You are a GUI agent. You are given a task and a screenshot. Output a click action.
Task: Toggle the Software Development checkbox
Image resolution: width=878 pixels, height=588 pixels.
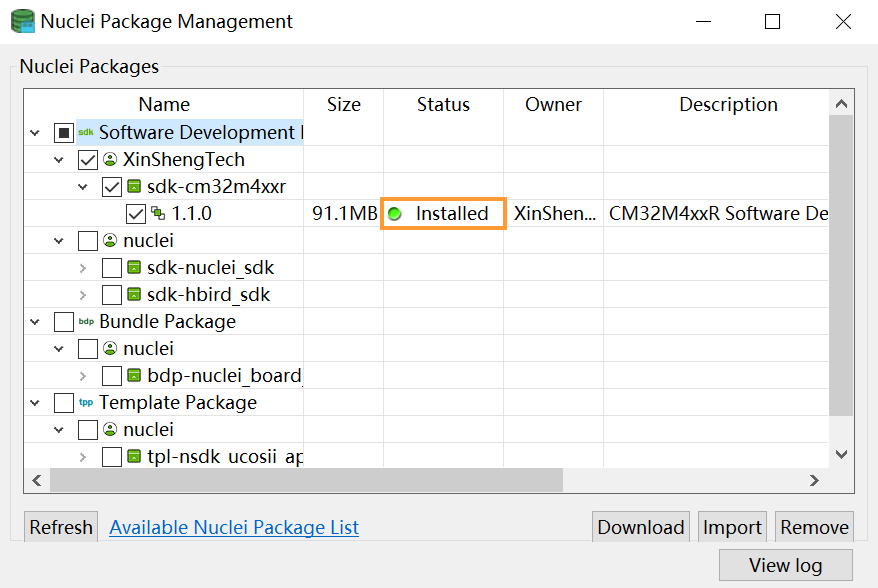pos(64,133)
